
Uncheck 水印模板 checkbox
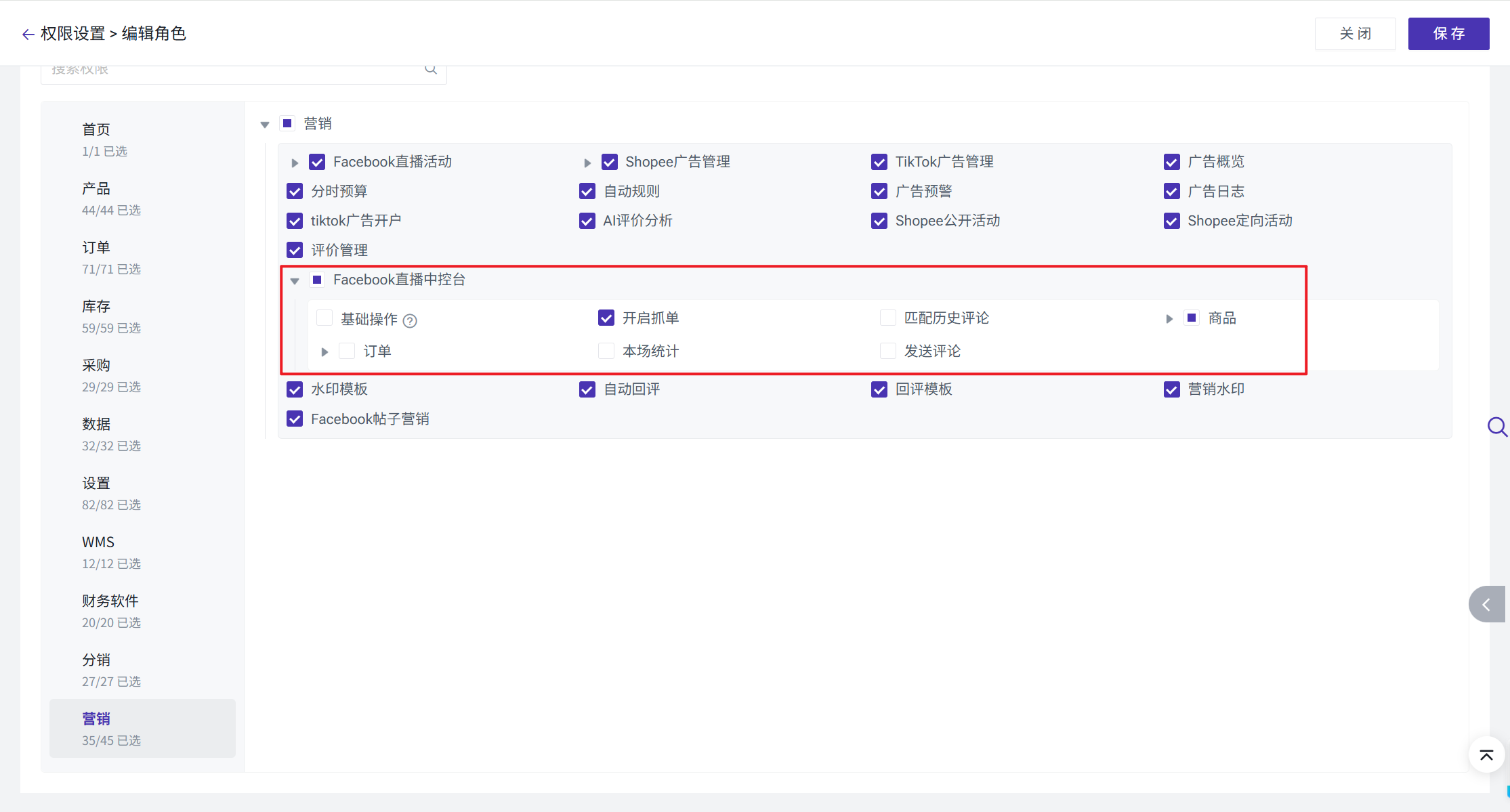pos(295,389)
